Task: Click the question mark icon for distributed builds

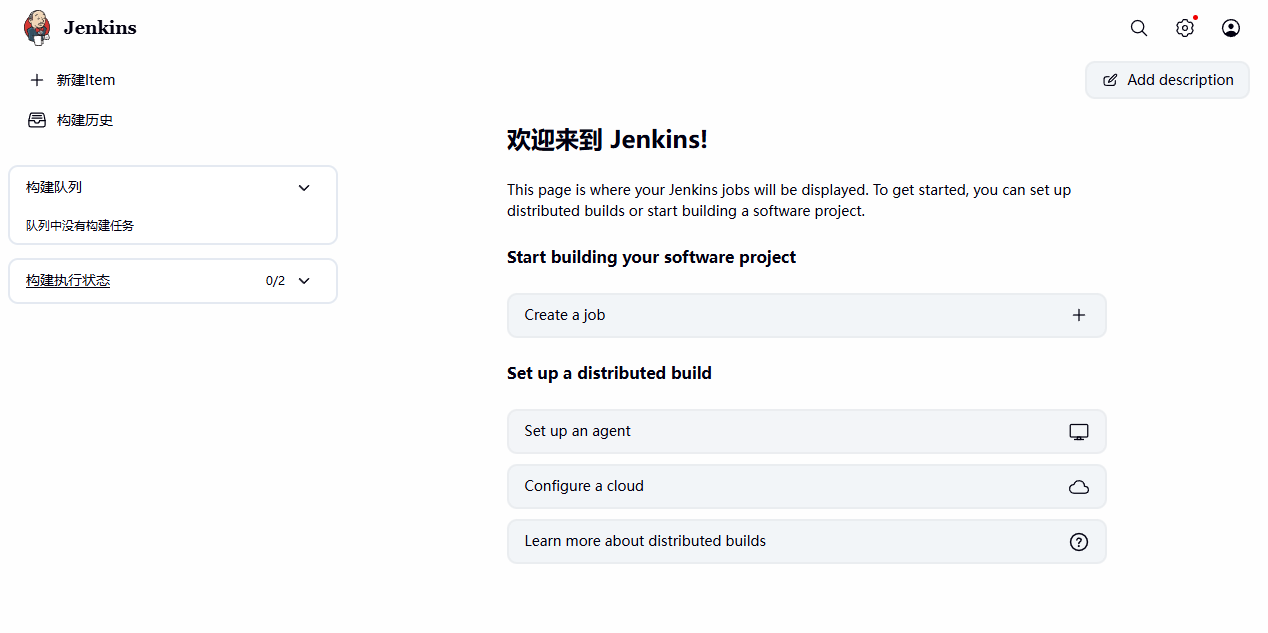Action: click(1079, 541)
